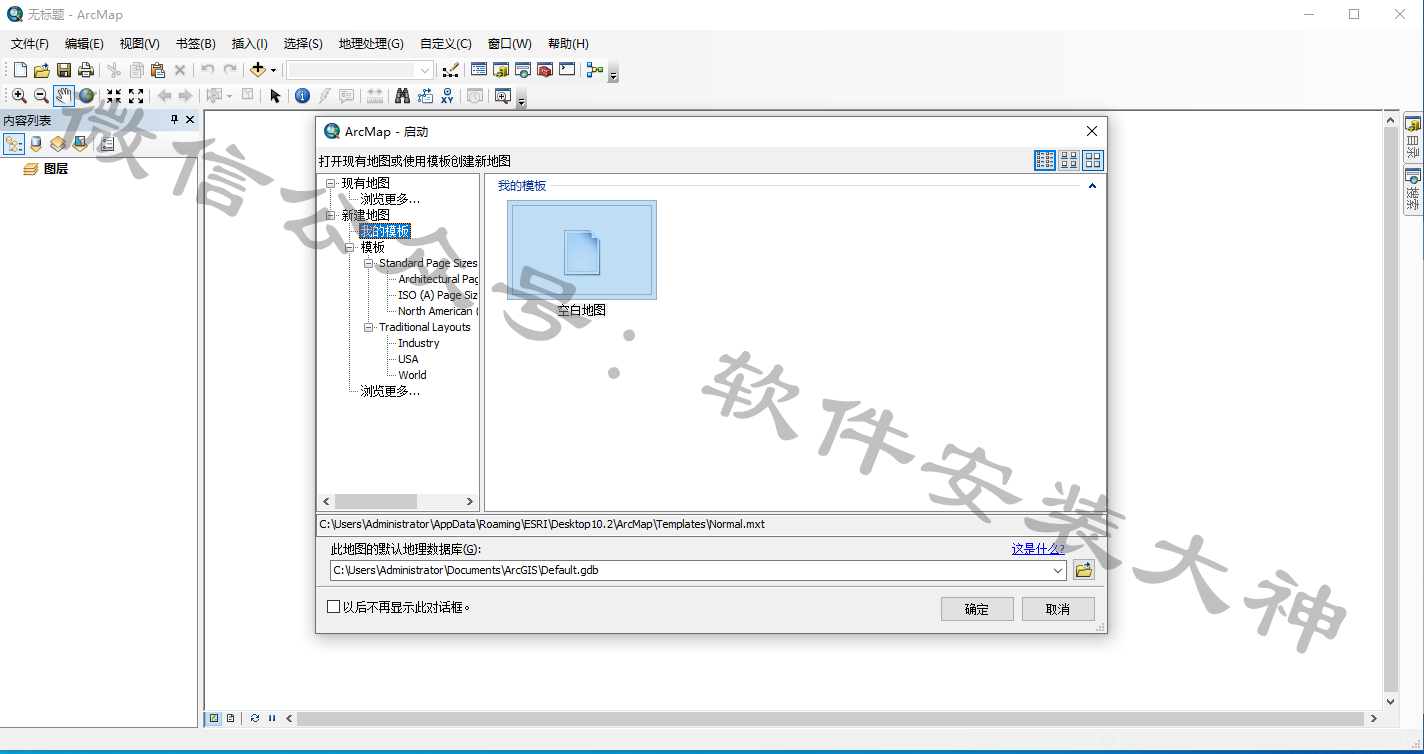Image resolution: width=1424 pixels, height=754 pixels.
Task: Click the Save icon in toolbar
Action: click(64, 70)
